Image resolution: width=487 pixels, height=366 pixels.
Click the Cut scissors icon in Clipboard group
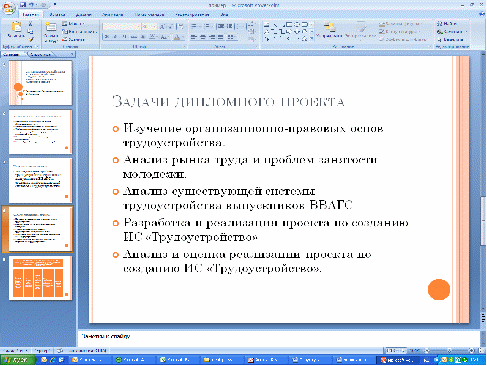point(30,24)
